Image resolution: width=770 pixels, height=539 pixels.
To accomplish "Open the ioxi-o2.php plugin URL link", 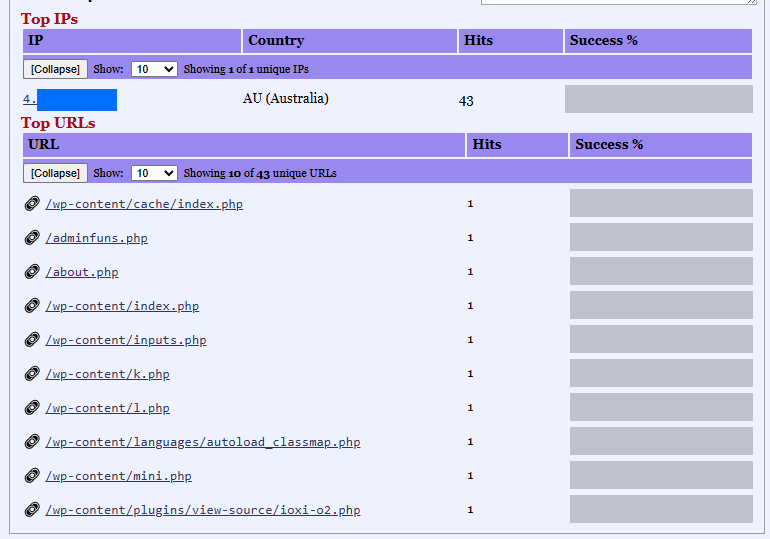I will 202,510.
